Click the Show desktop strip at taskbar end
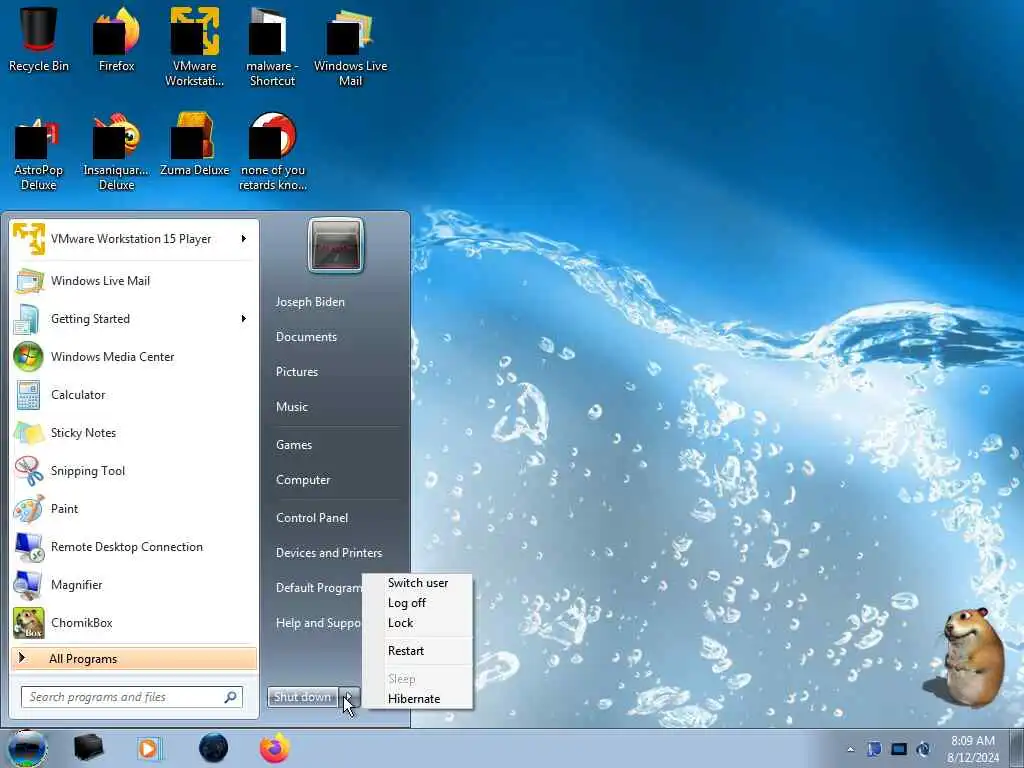The width and height of the screenshot is (1024, 768). 1017,748
